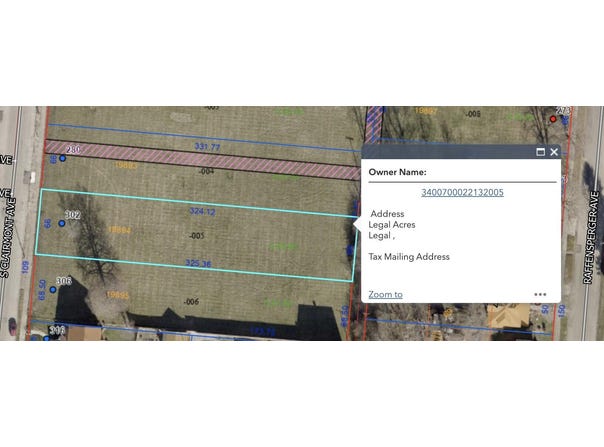Screen dimensions: 604x447
Task: Maximize the parcel info popup
Action: pos(540,152)
